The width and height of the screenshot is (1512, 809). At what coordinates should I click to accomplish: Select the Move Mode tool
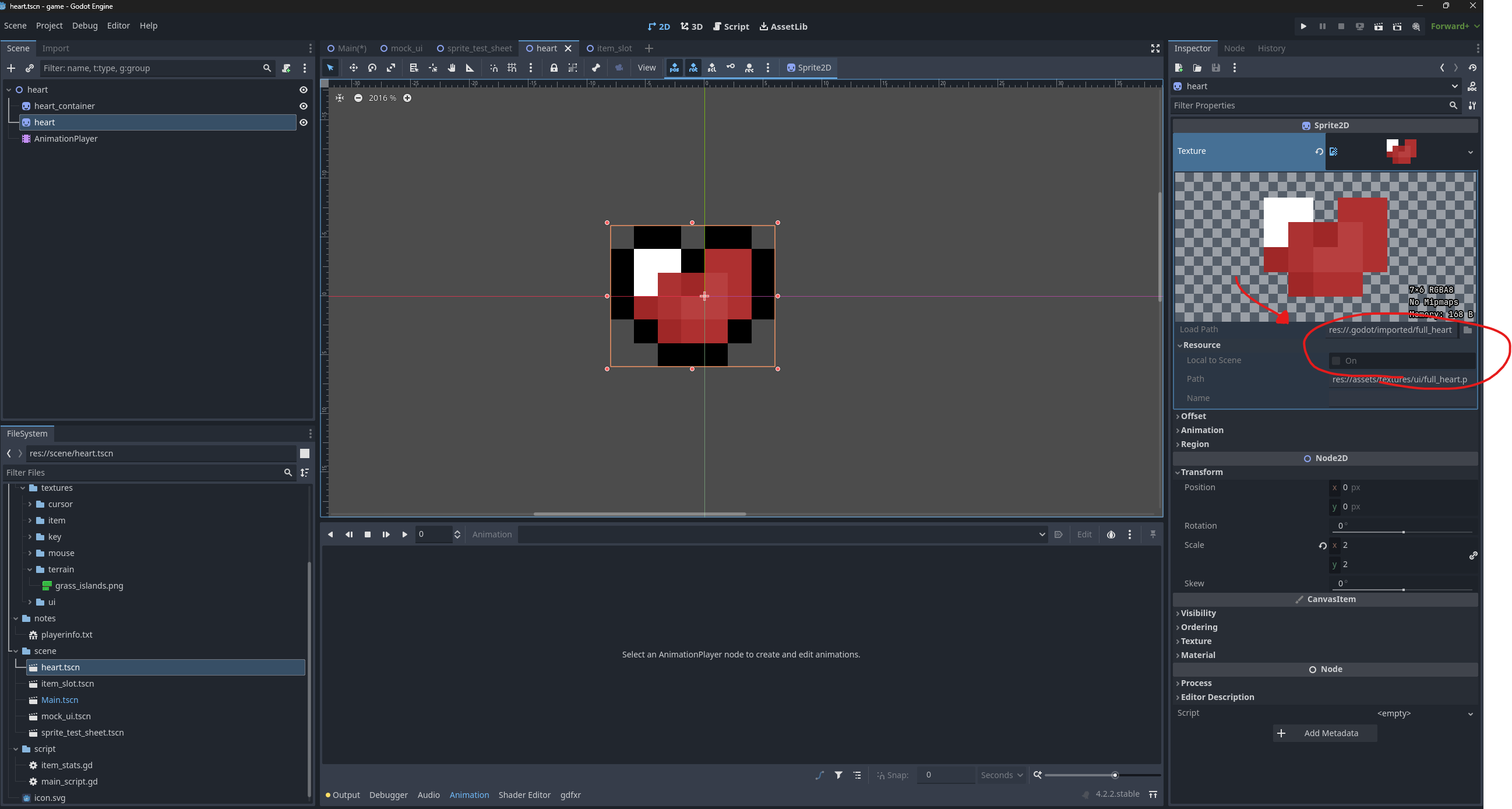click(353, 68)
